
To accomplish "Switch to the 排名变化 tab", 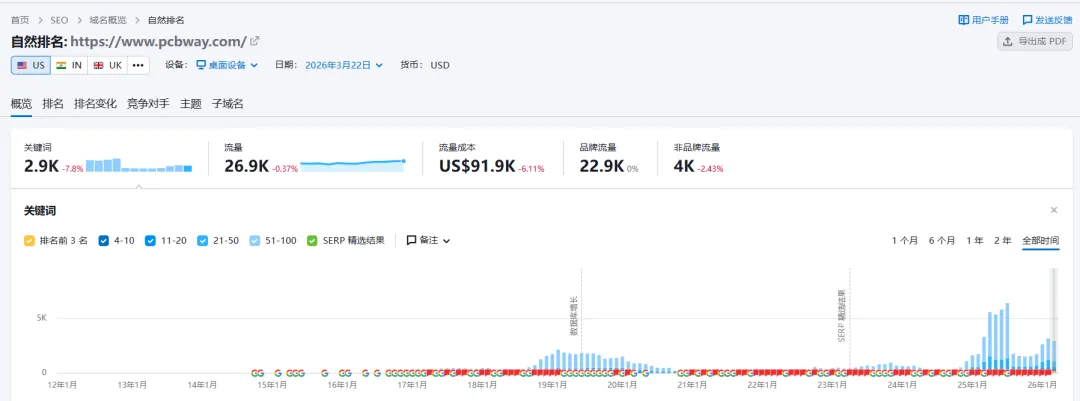I will point(95,104).
